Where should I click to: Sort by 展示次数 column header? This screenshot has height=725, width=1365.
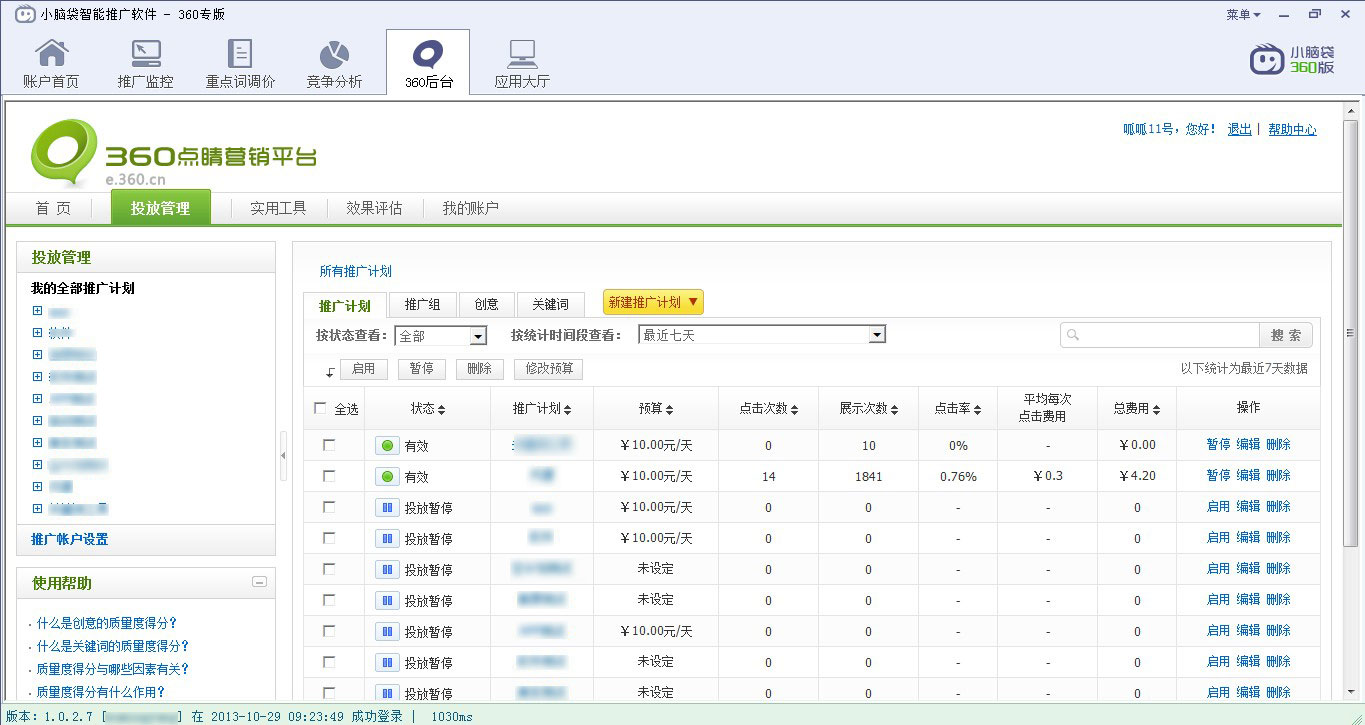coord(868,409)
